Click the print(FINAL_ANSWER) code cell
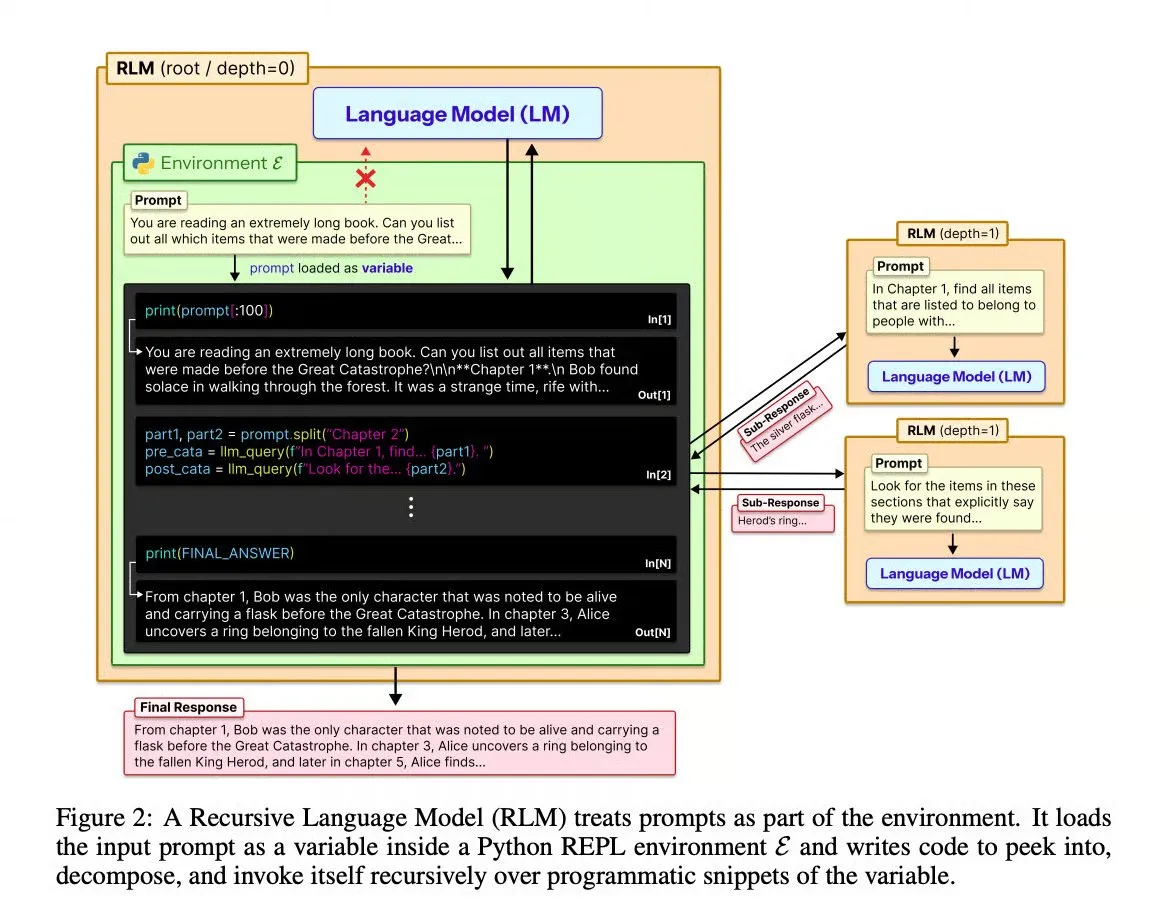1150x908 pixels. click(406, 554)
